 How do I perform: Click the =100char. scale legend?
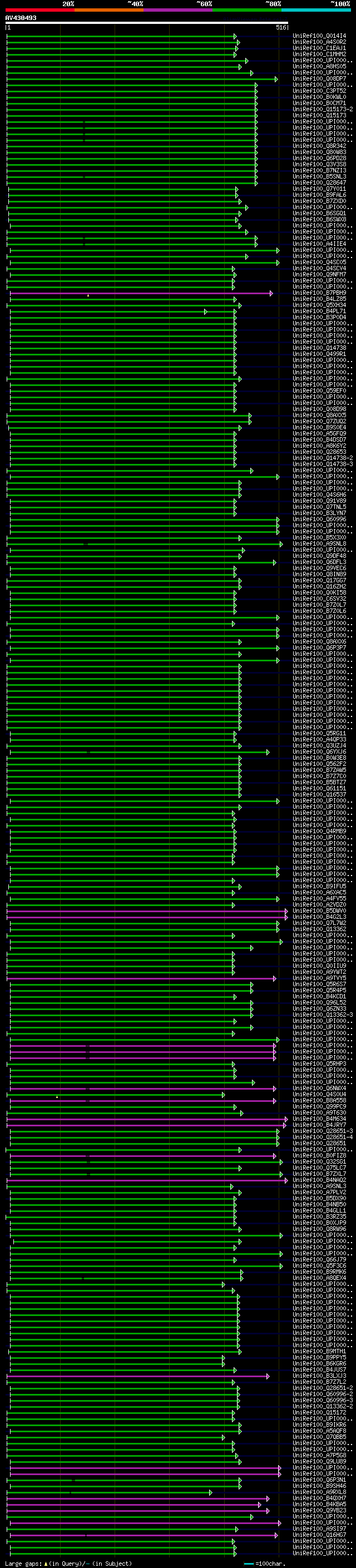pos(264,1564)
